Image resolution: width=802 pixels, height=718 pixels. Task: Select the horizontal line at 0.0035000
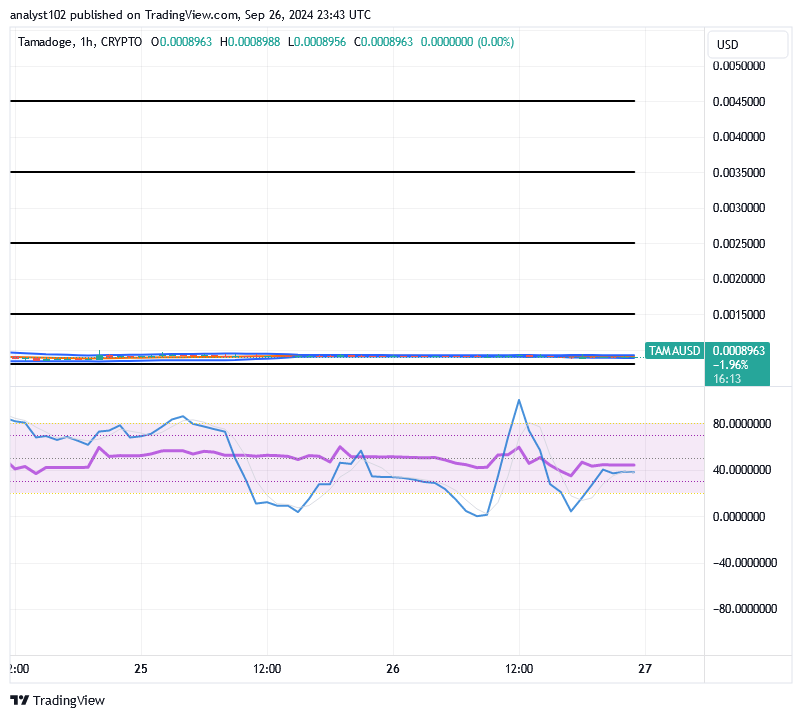tap(322, 172)
